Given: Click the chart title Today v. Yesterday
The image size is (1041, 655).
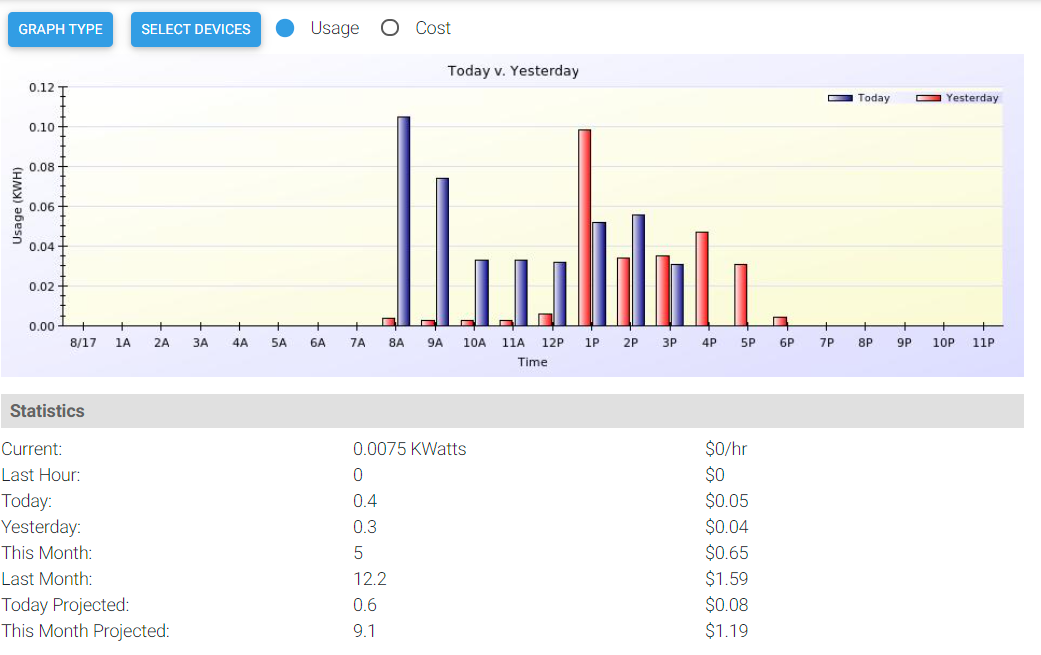Looking at the screenshot, I should pyautogui.click(x=513, y=71).
